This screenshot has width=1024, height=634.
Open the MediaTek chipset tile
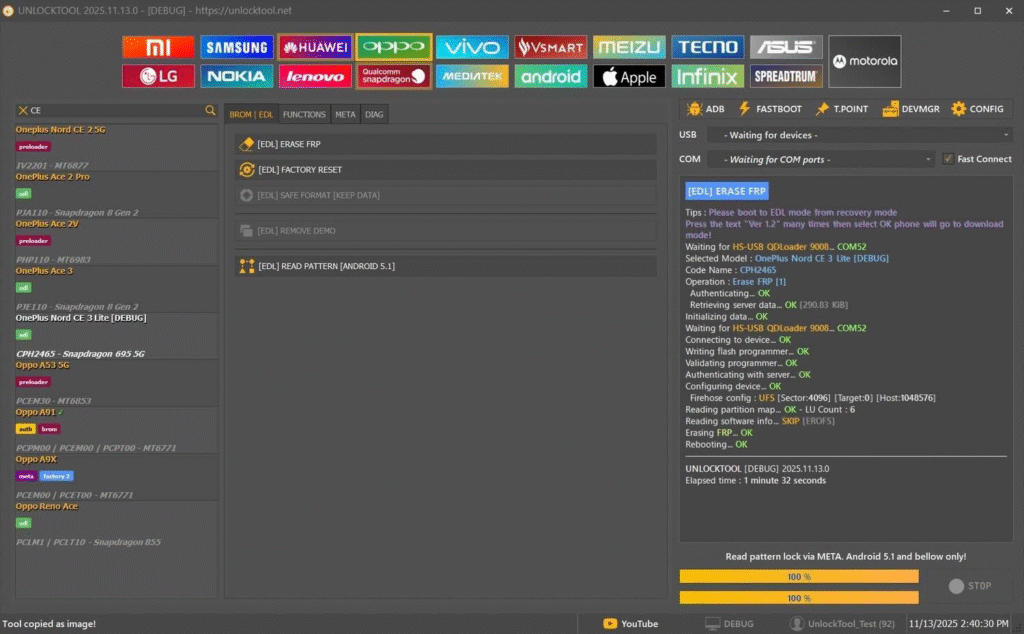[472, 76]
